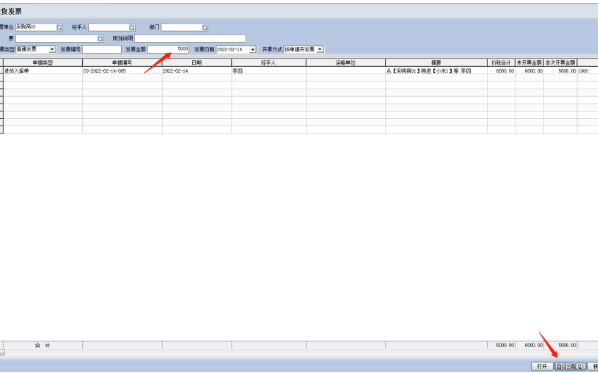The image size is (598, 373).
Task: Click the horizontal scrollbar at table bottom
Action: 299,353
